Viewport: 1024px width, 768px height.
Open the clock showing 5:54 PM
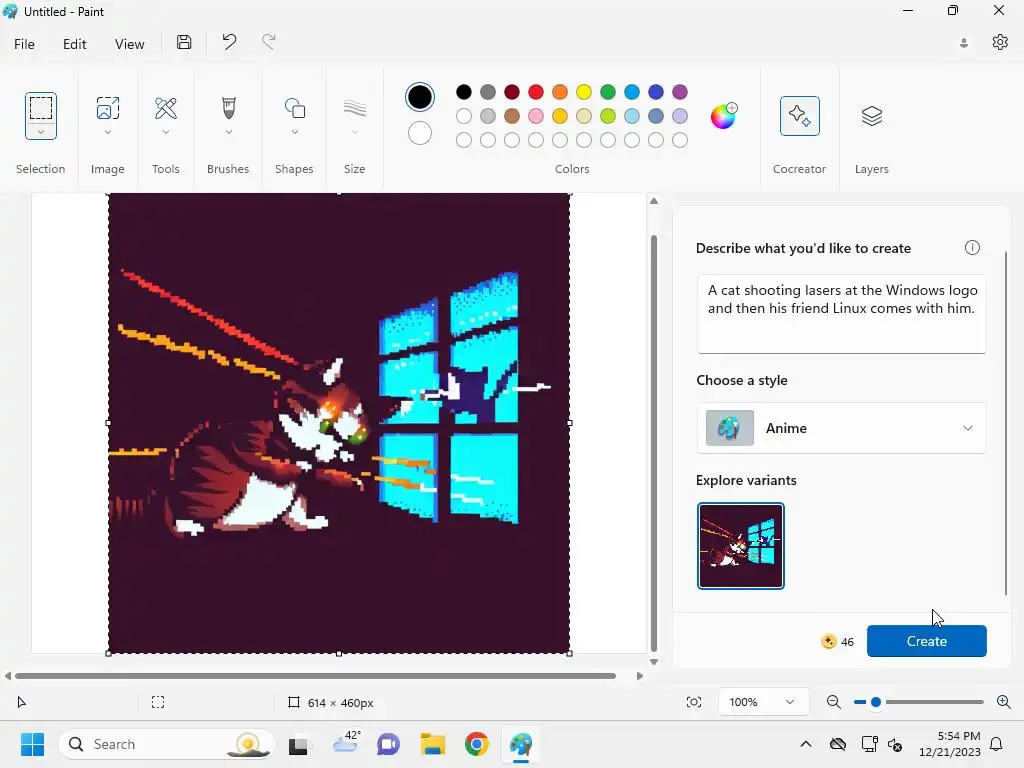pyautogui.click(x=950, y=744)
